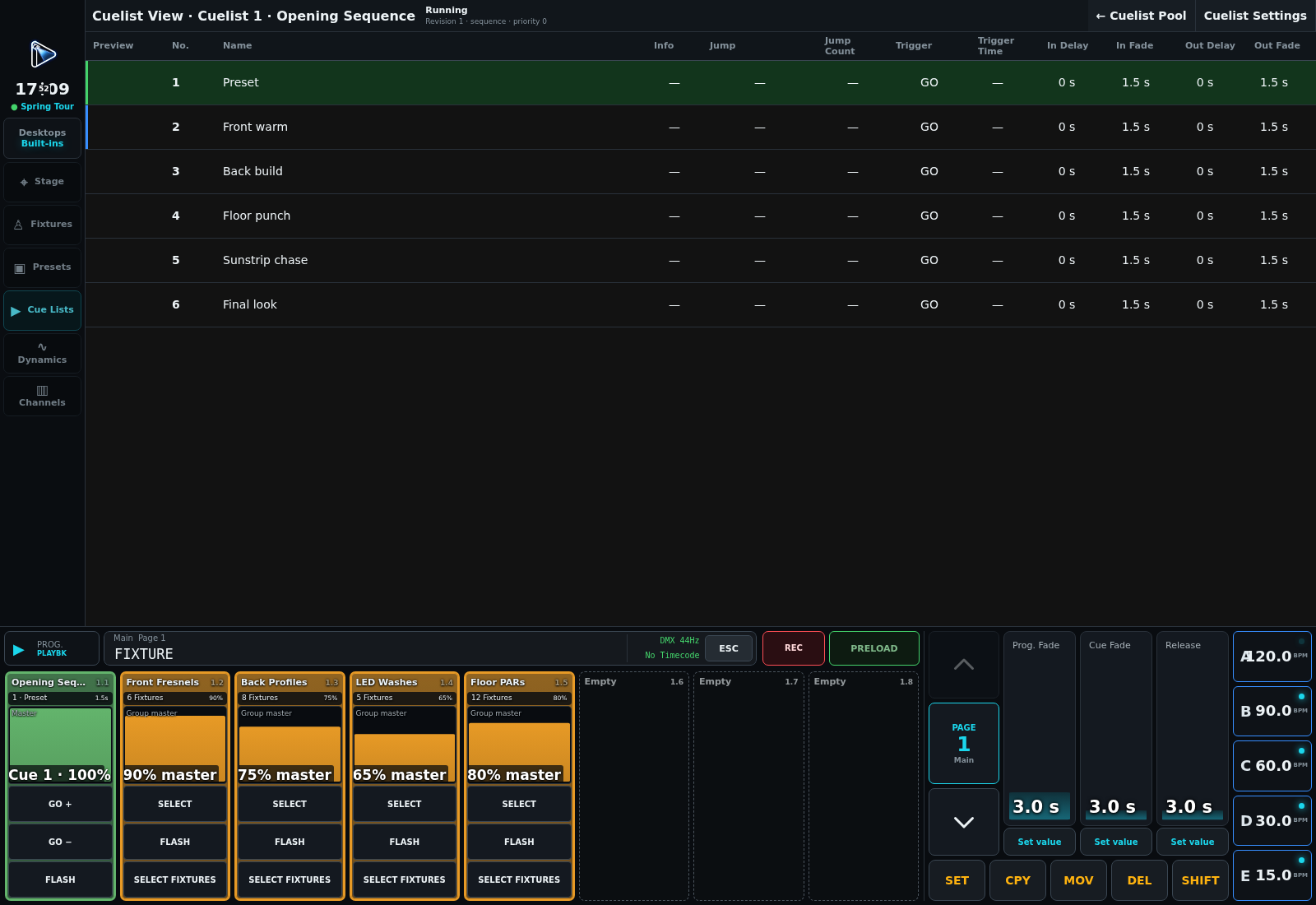Viewport: 1316px width, 905px height.
Task: Click GO − on Opening Seq playback
Action: click(x=60, y=842)
